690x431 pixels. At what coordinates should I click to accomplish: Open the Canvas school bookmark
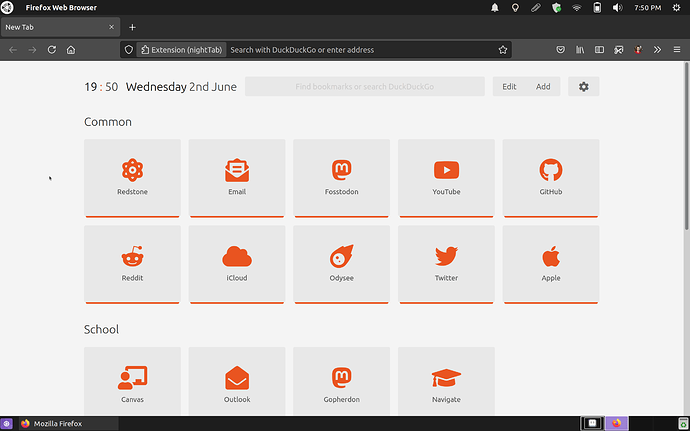point(132,381)
